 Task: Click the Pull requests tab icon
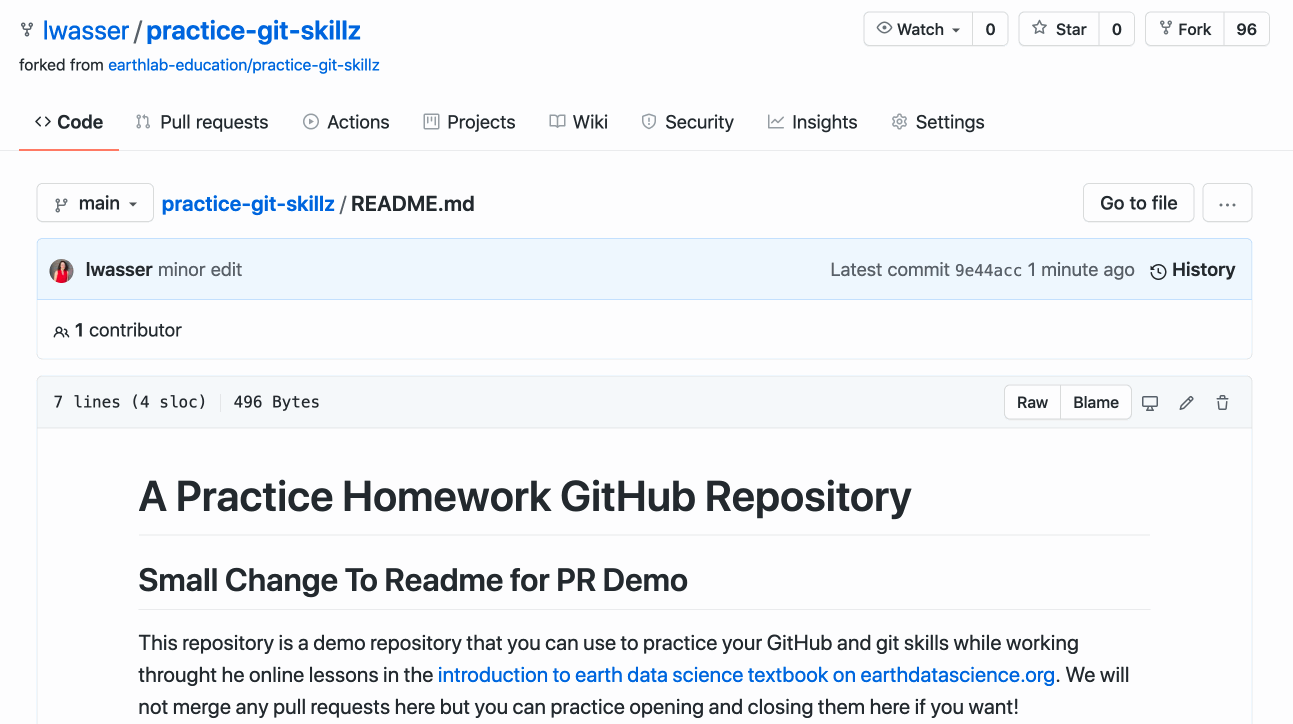click(143, 122)
